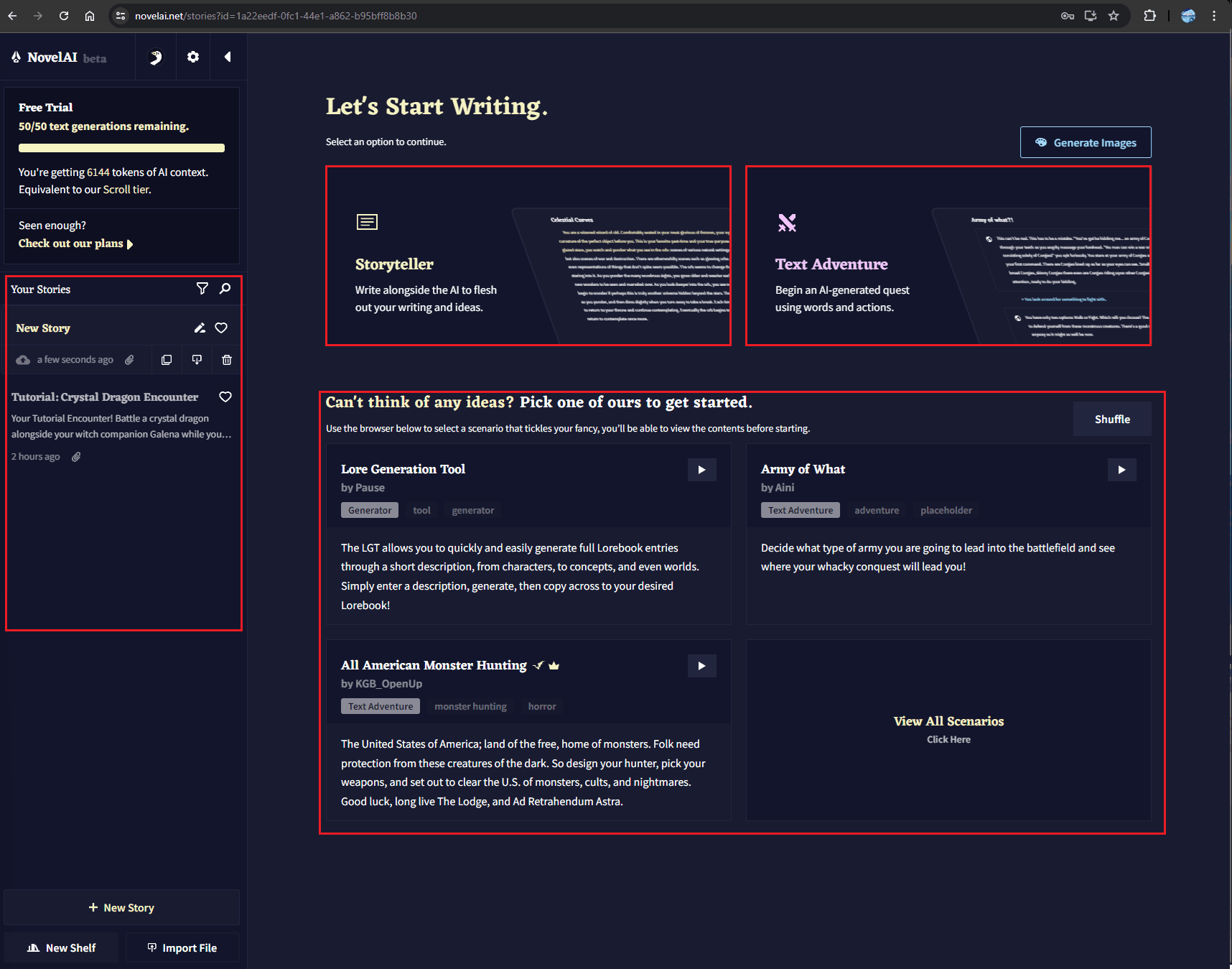Favorite the Tutorial: Crystal Dragon Encounter story
The height and width of the screenshot is (969, 1232).
point(225,397)
